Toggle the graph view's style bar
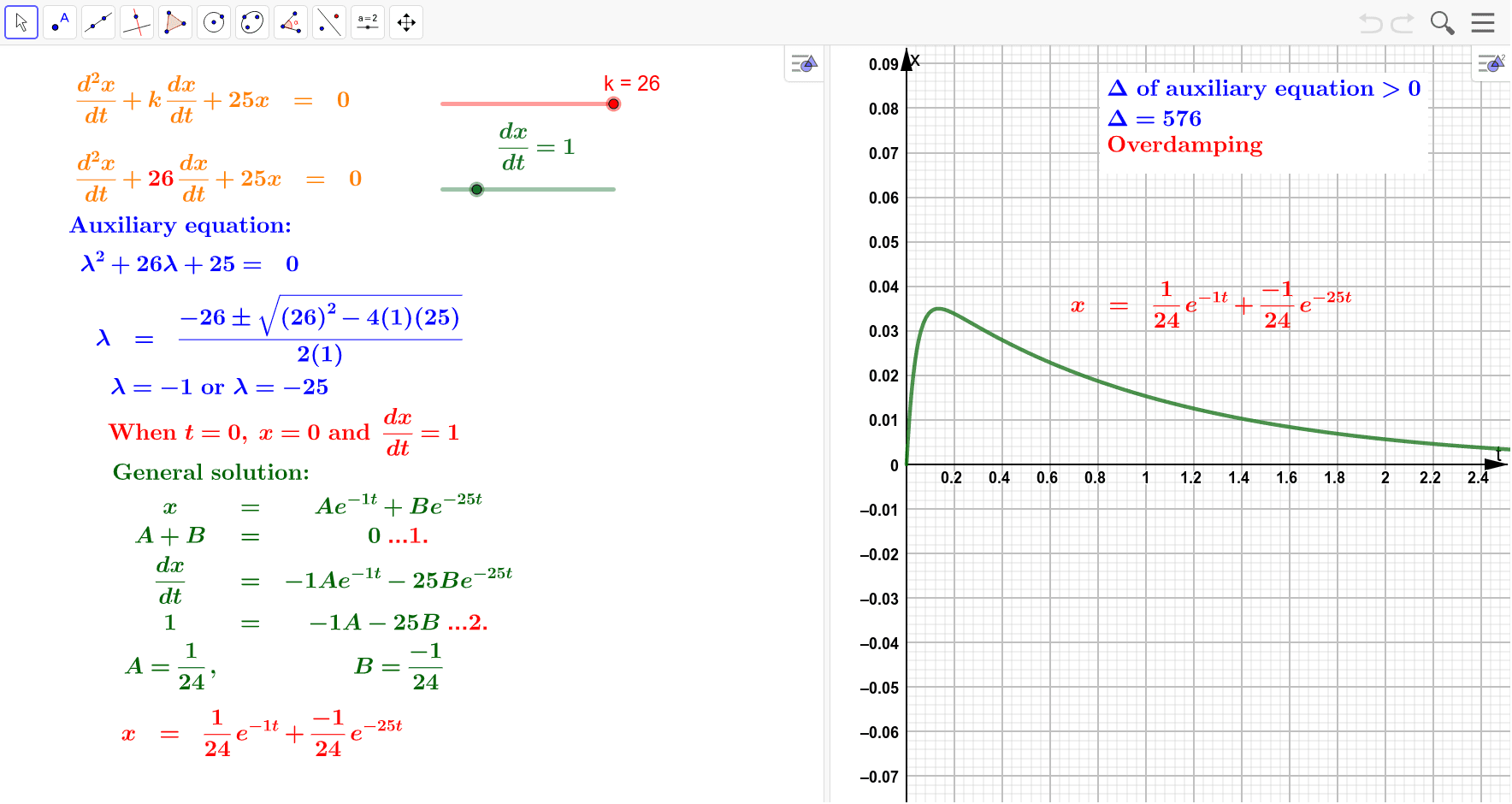 tap(1491, 64)
